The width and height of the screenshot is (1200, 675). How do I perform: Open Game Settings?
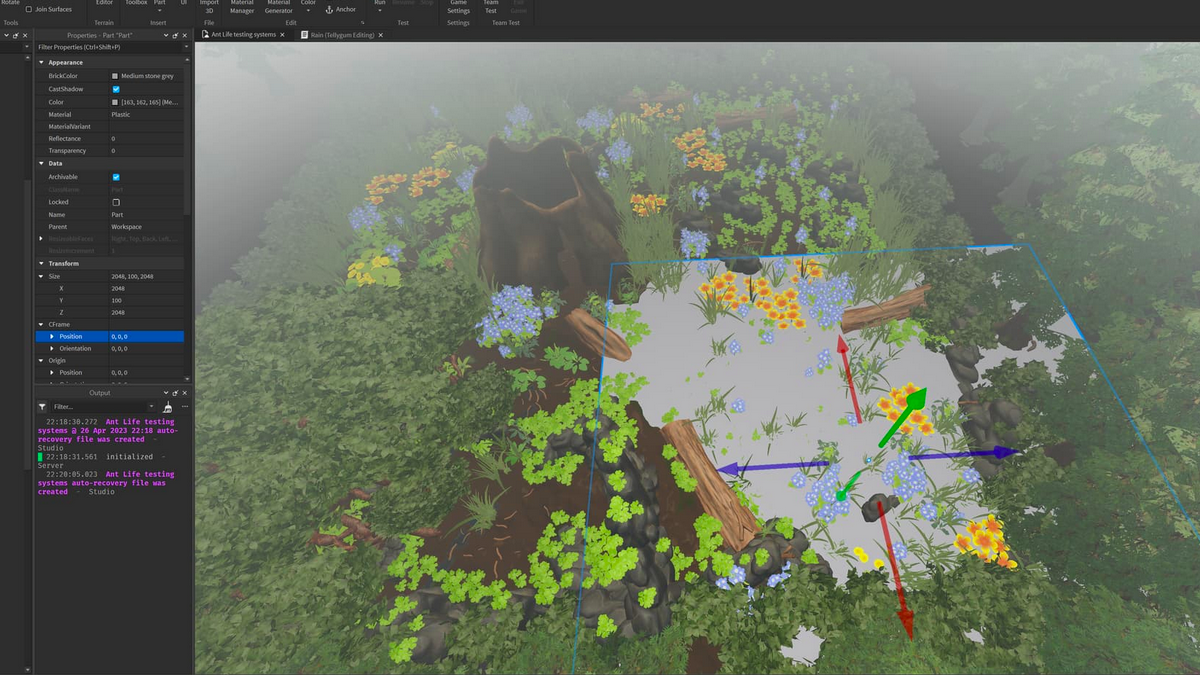(458, 8)
